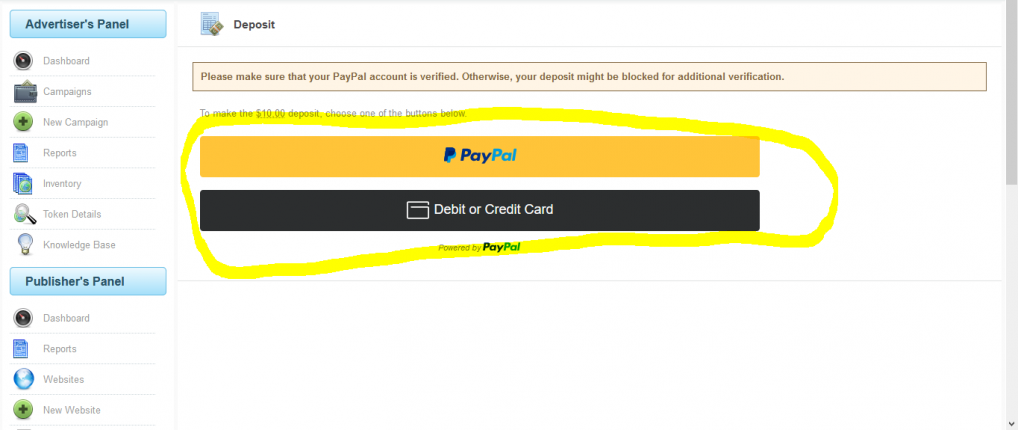Pay with the yellow PayPal button
This screenshot has height=430, width=1018.
479,157
